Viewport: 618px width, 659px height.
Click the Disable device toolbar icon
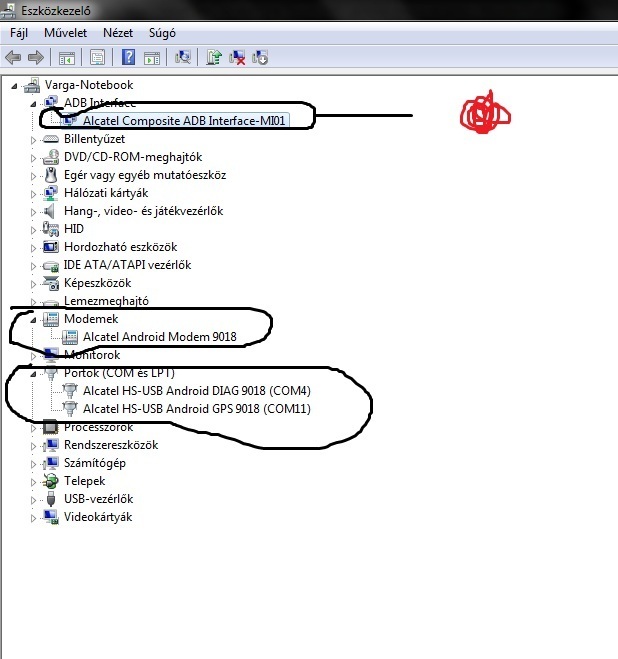click(260, 58)
